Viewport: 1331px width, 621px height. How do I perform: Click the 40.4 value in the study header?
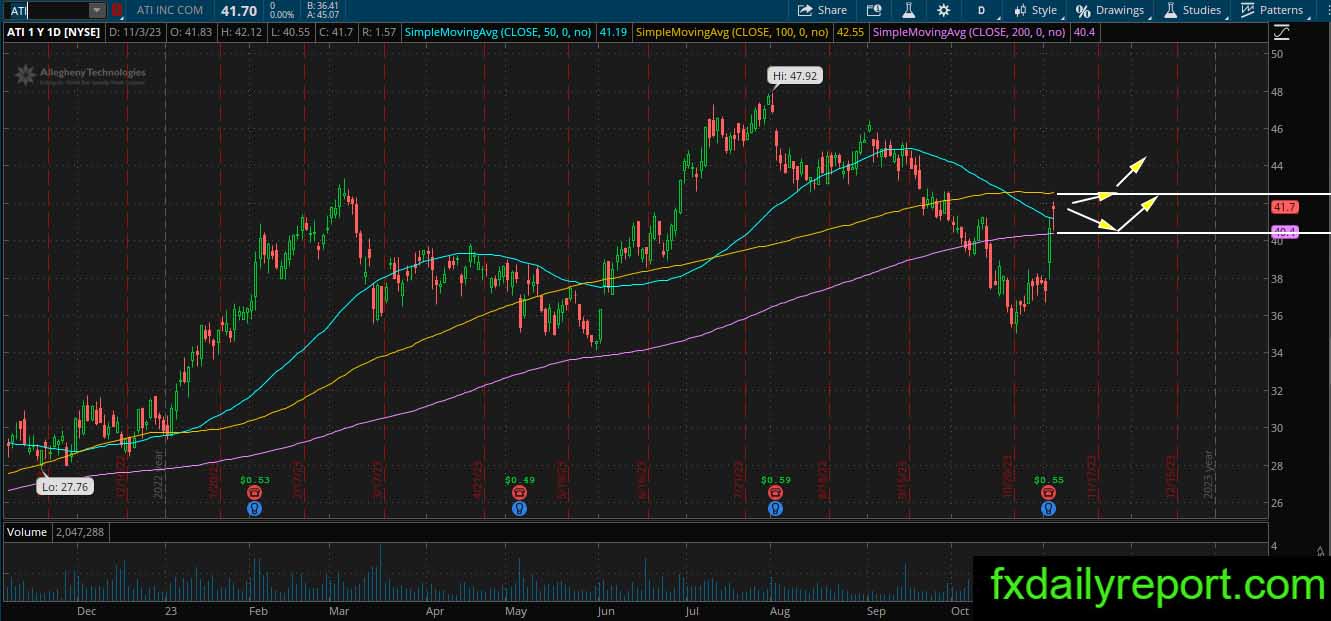click(1083, 32)
